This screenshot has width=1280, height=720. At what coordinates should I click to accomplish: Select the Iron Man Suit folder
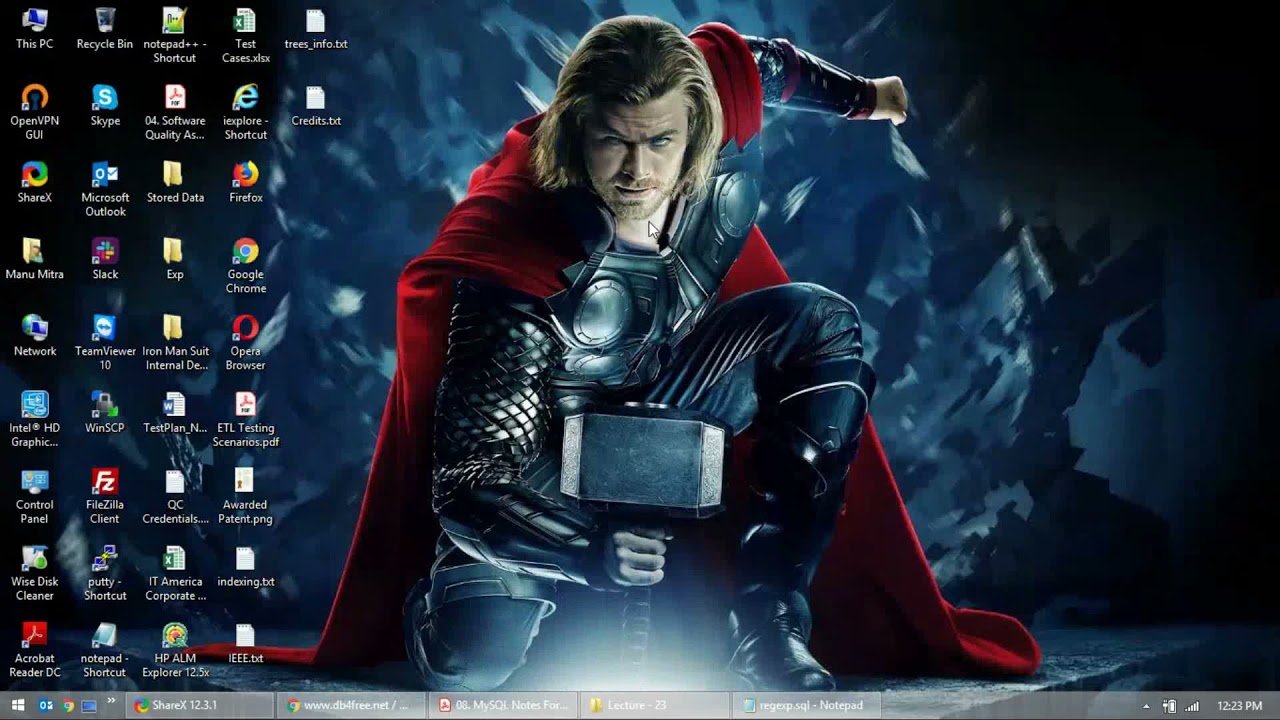175,343
